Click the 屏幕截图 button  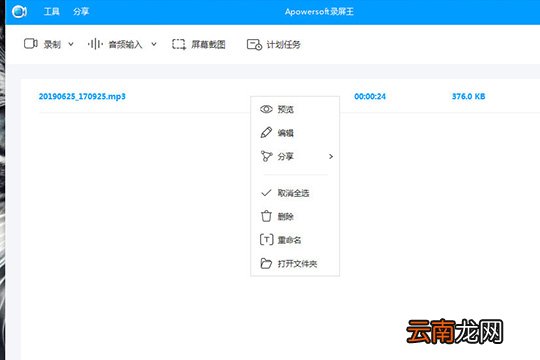(208, 44)
